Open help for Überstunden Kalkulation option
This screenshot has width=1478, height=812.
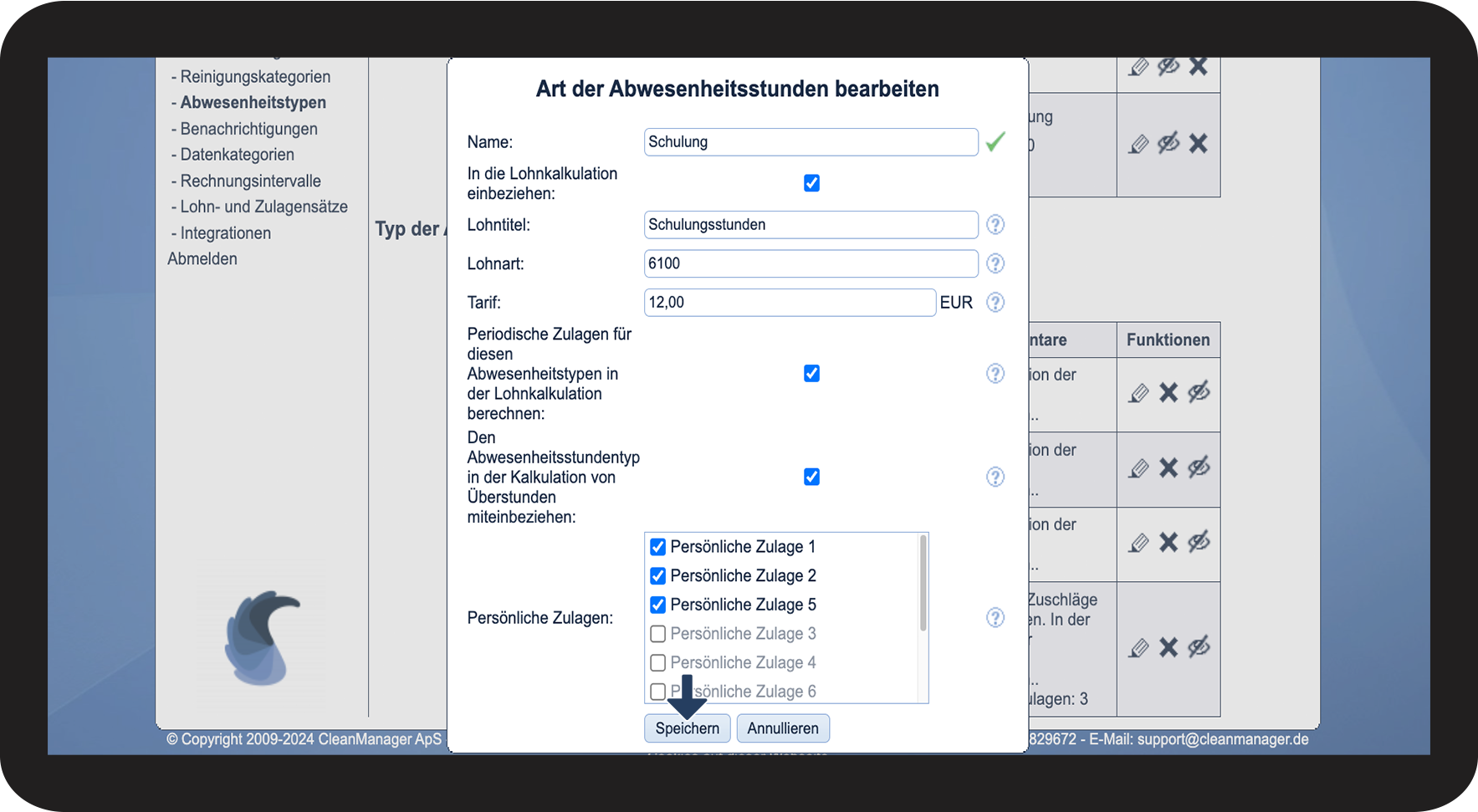tap(995, 477)
